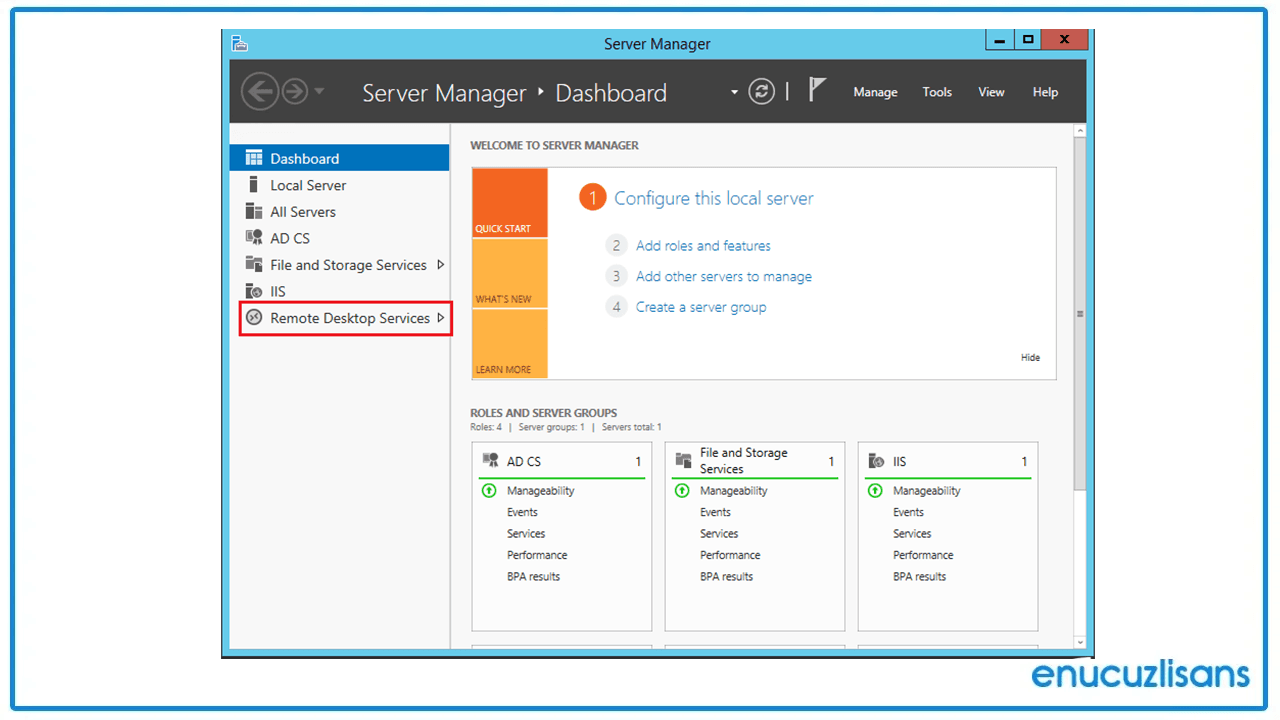Screen dimensions: 1280x720
Task: Select File and Storage Services in sidebar
Action: (x=339, y=265)
